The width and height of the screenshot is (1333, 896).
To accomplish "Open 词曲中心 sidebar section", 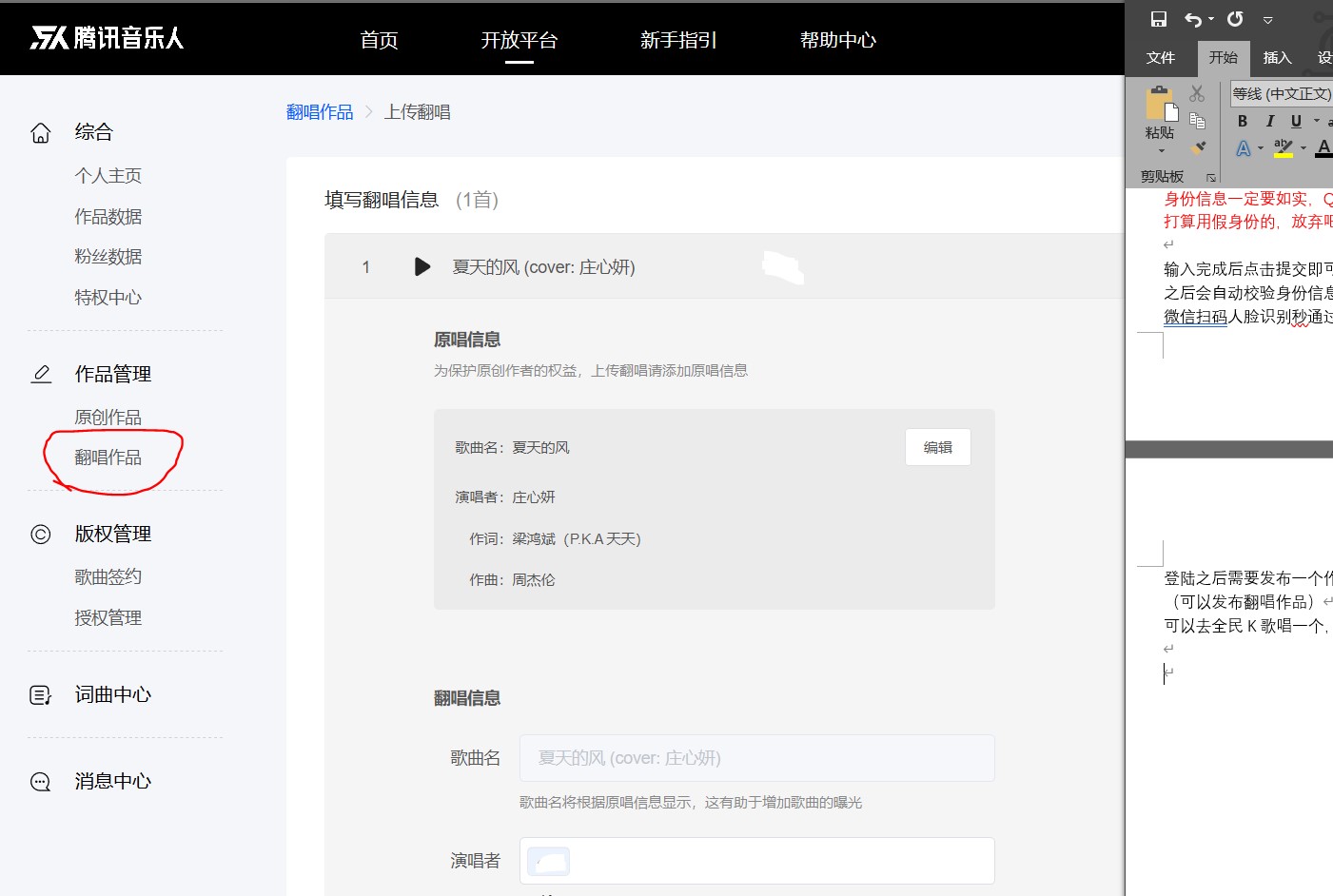I will [x=113, y=695].
